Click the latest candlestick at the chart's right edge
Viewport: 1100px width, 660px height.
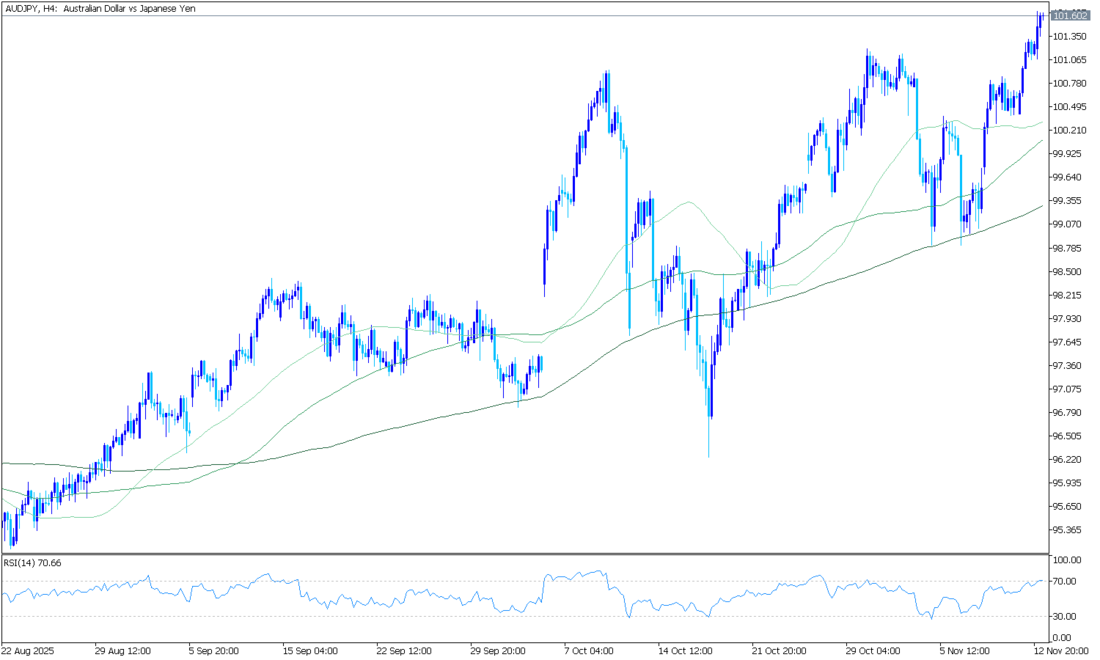1041,18
